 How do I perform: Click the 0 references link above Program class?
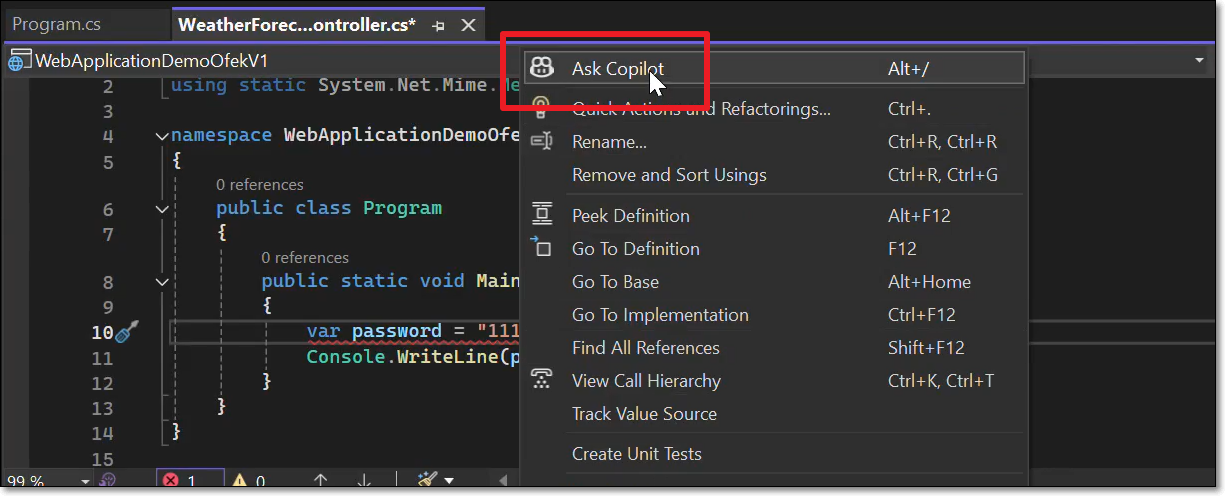click(259, 184)
